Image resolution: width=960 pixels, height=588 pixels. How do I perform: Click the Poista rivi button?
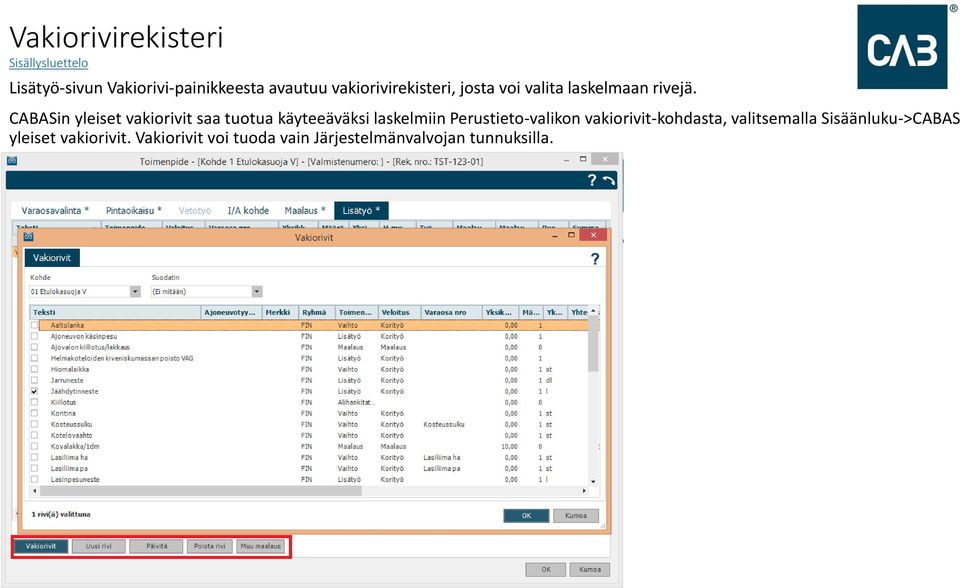click(x=209, y=546)
